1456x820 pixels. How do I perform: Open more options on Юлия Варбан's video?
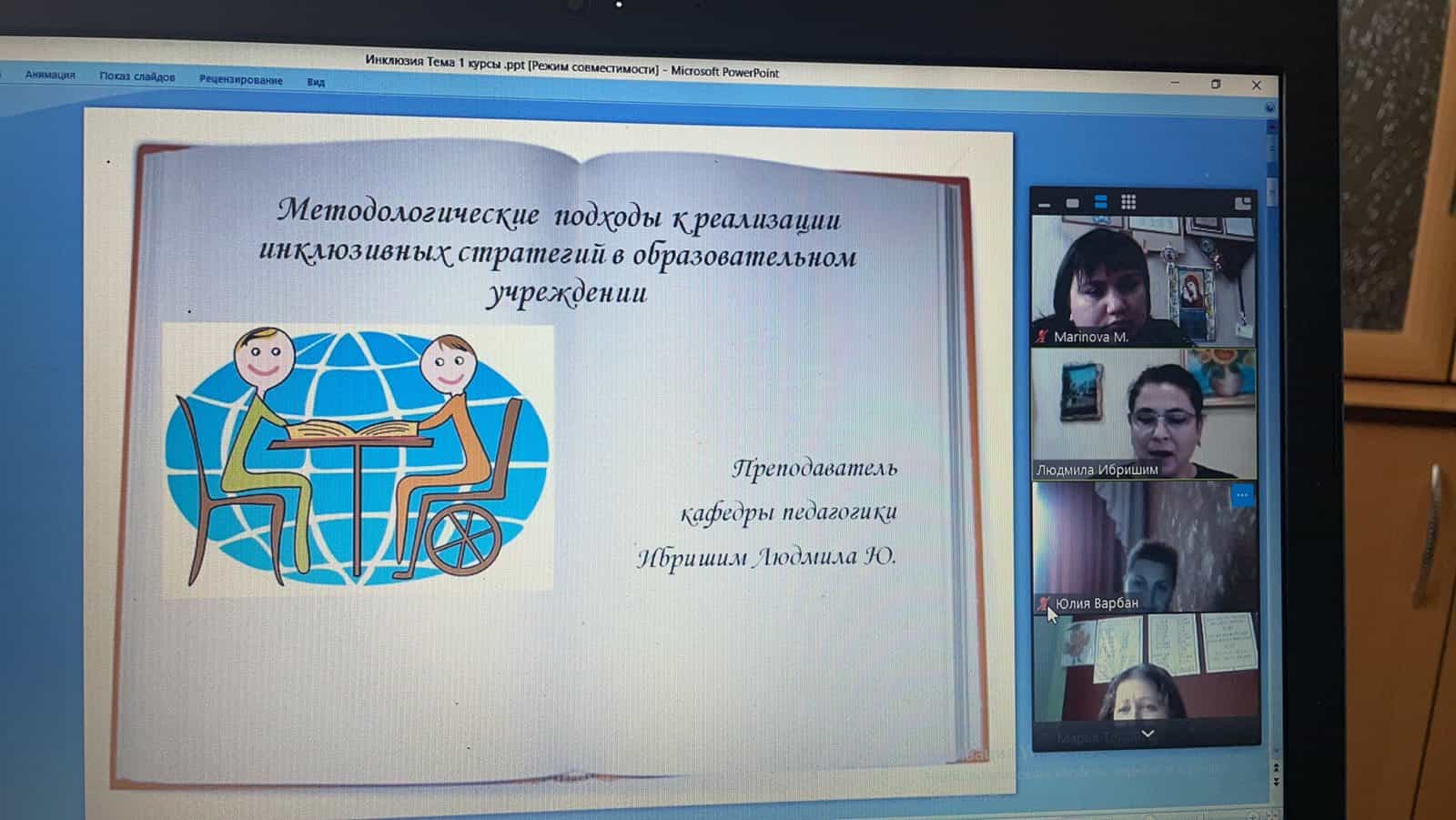[1241, 495]
